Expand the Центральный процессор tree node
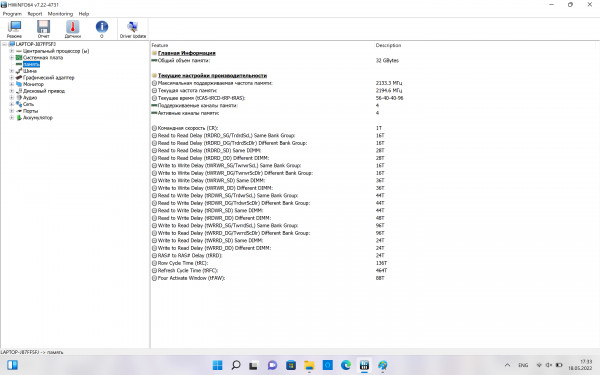 coord(11,51)
